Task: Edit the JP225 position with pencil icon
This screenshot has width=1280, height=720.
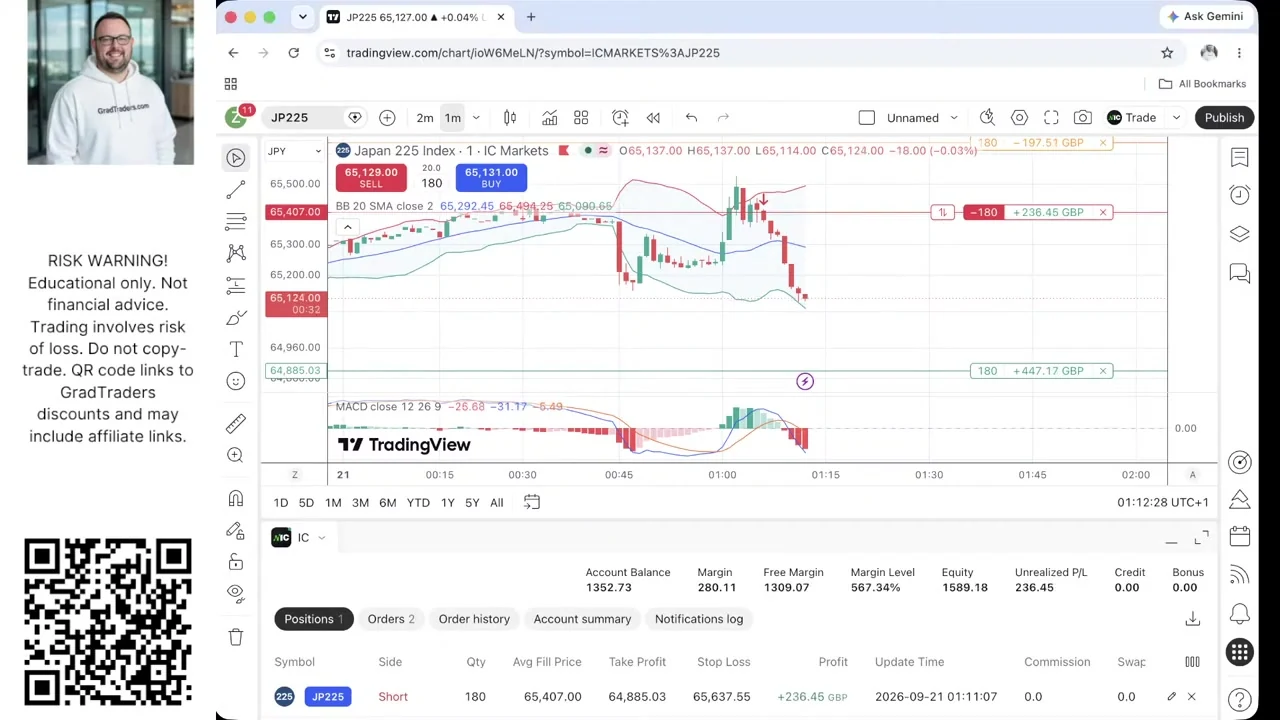Action: click(1171, 697)
